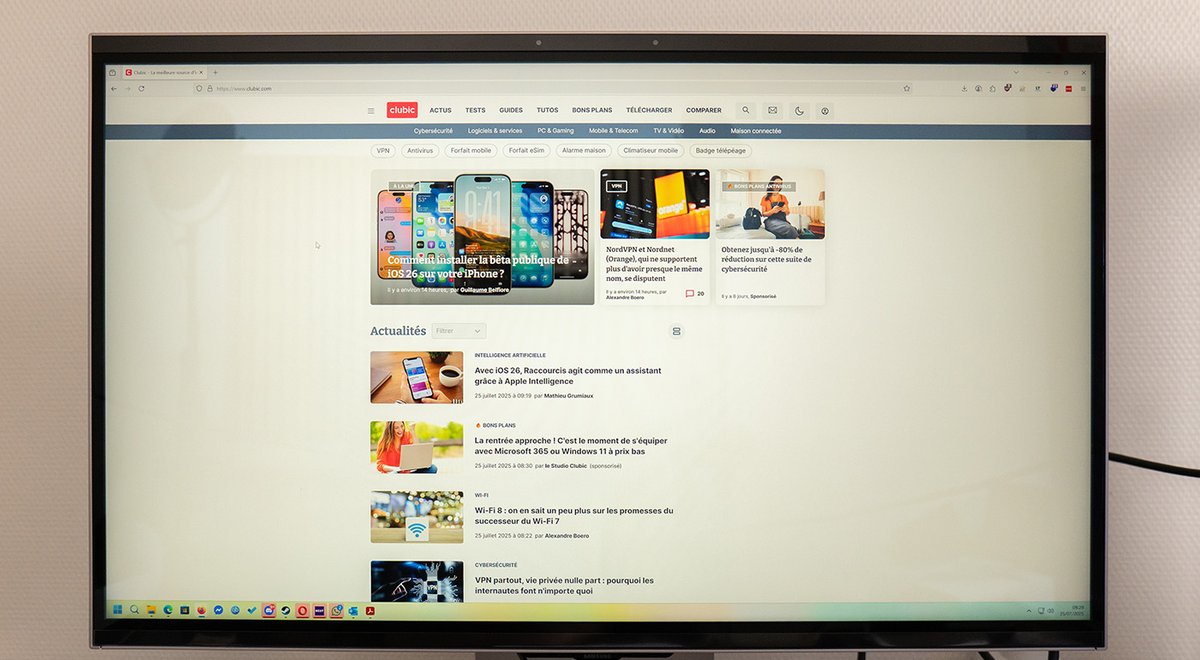
Task: Open the Clubic hamburger menu
Action: point(371,111)
